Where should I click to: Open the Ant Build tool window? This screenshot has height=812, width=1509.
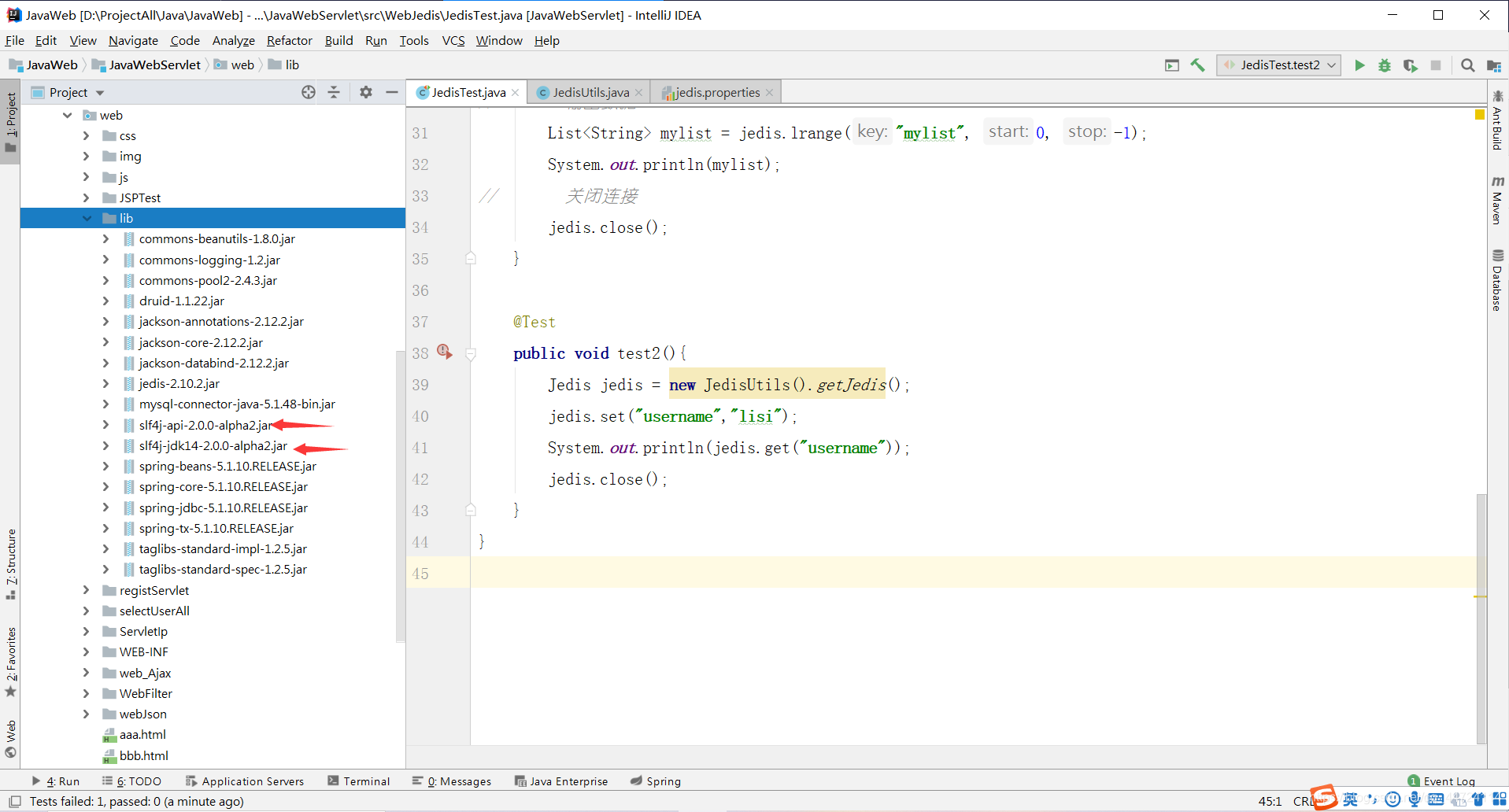[x=1497, y=120]
